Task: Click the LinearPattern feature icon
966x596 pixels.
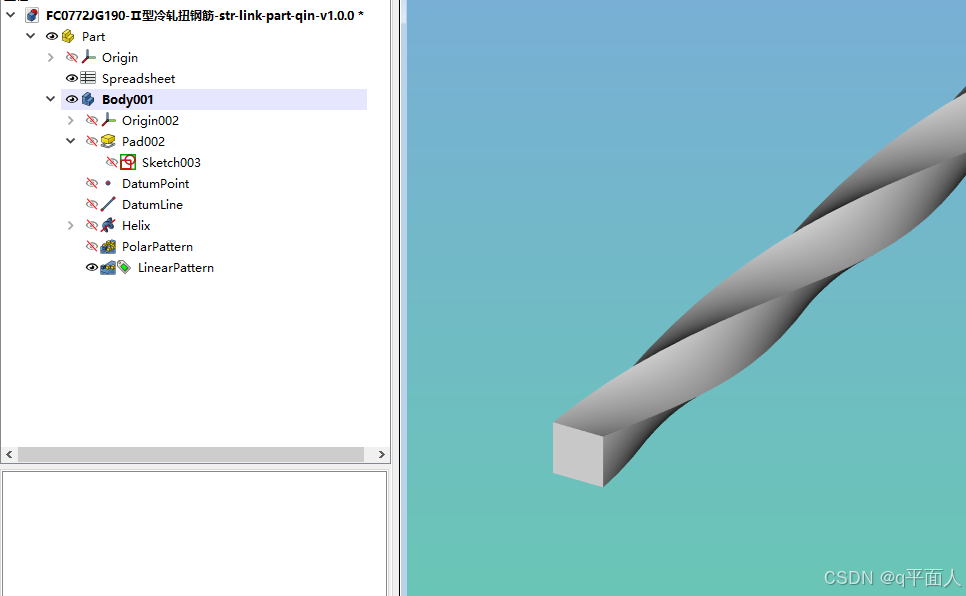Action: click(108, 267)
